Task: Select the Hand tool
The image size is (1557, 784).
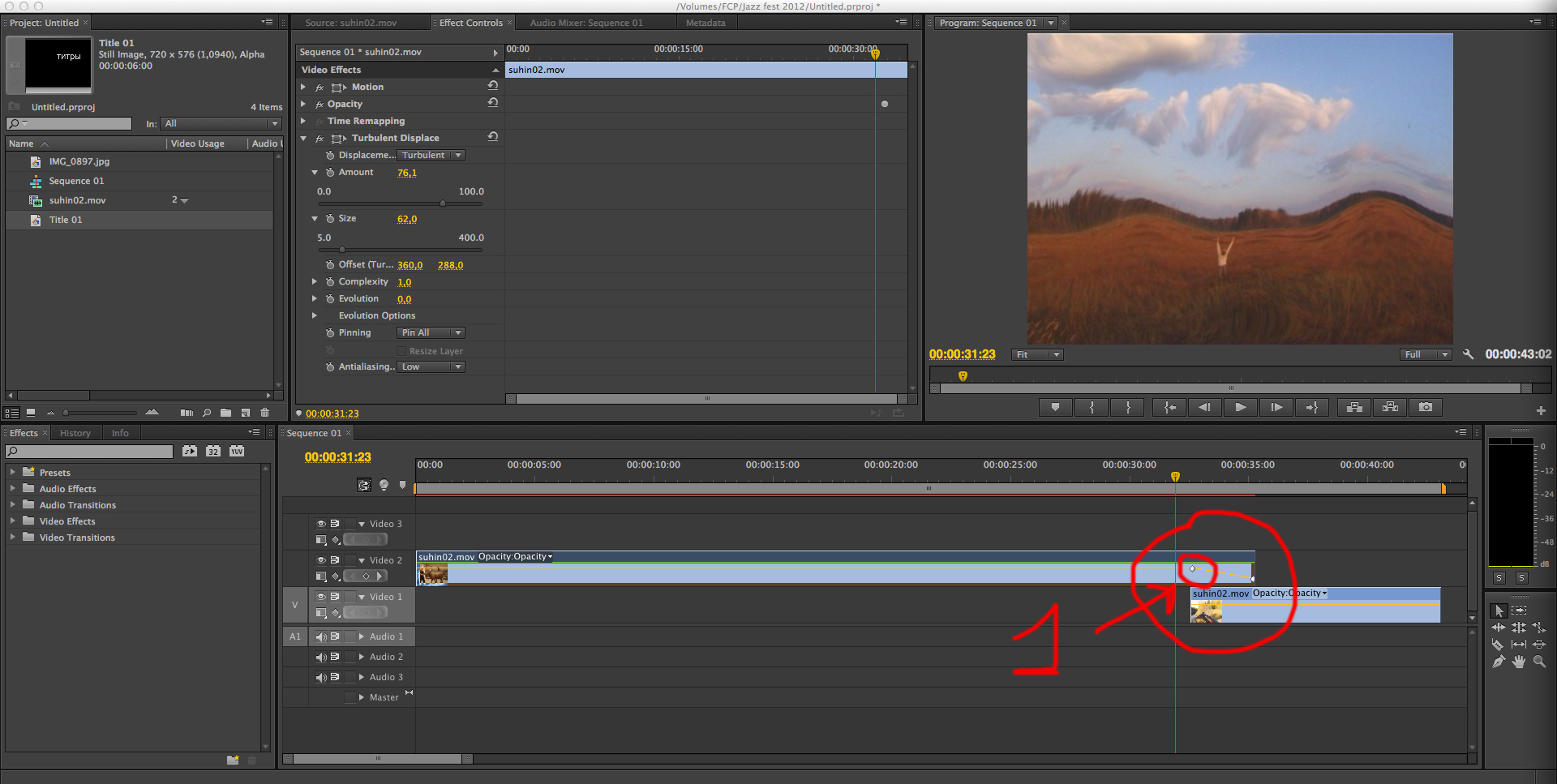Action: click(1519, 662)
